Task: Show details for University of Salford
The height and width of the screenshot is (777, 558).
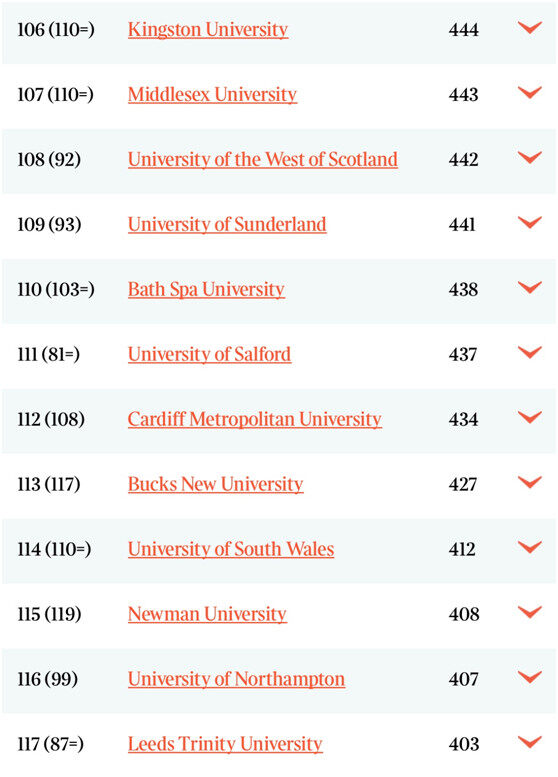Action: tap(530, 352)
